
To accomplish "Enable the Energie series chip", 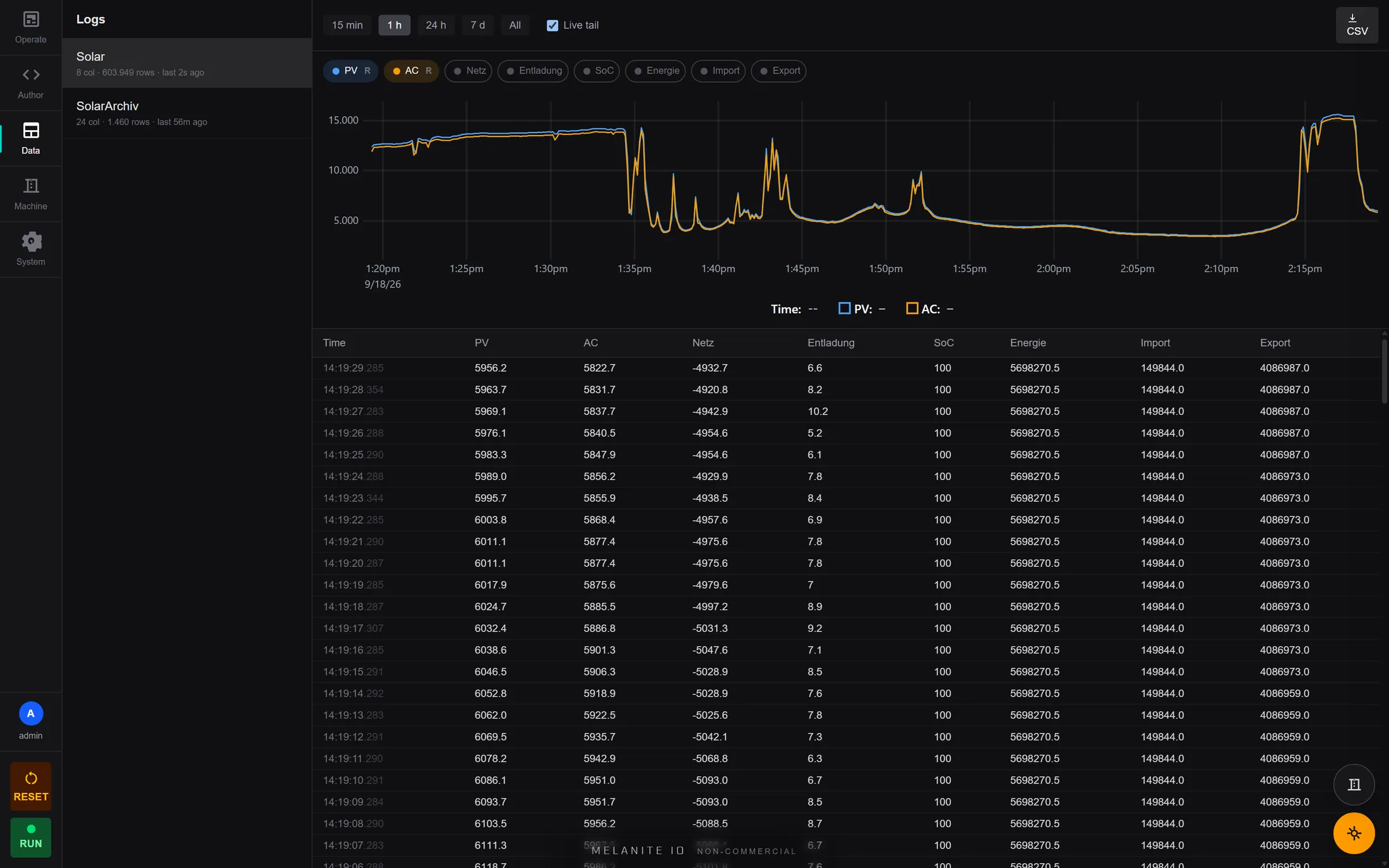I will (x=655, y=71).
